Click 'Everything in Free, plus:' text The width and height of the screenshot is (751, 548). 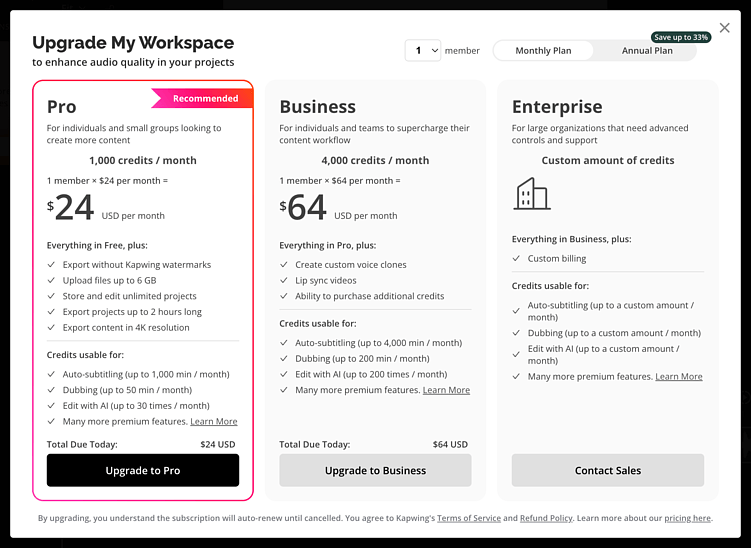point(97,245)
